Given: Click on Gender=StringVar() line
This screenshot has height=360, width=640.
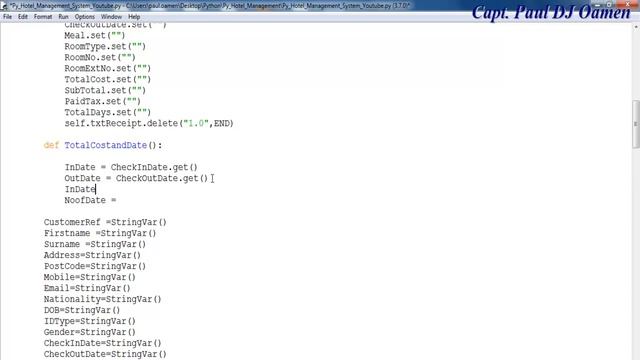Looking at the screenshot, I should (90, 333).
